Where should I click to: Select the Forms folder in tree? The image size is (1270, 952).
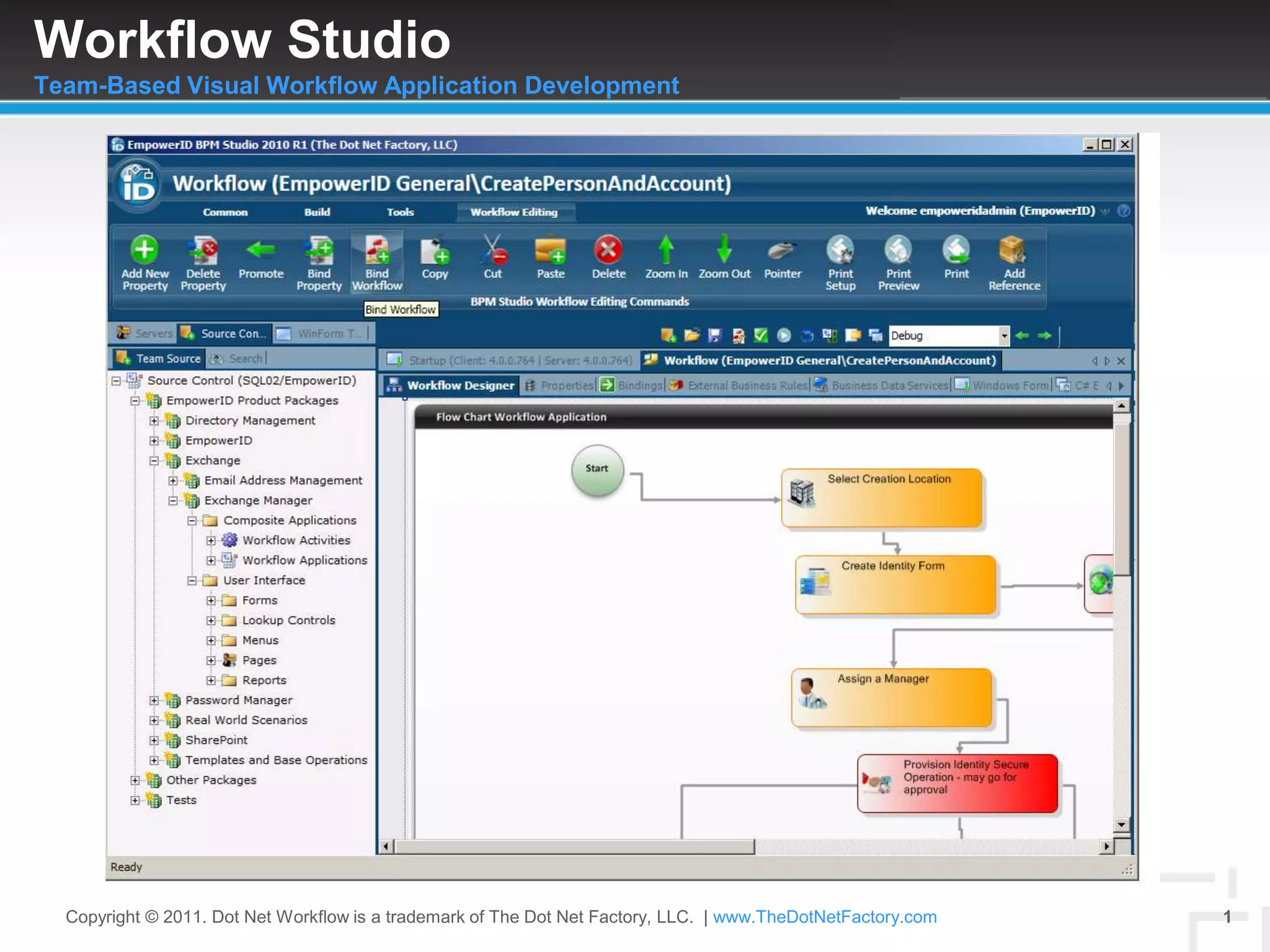(x=259, y=601)
